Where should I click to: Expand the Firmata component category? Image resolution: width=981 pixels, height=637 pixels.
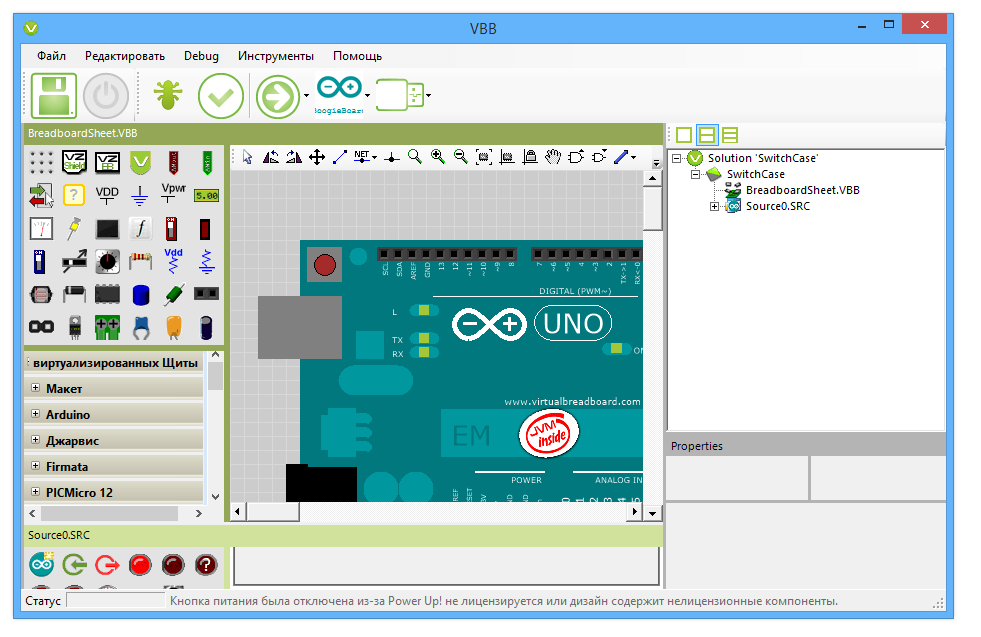pyautogui.click(x=38, y=466)
